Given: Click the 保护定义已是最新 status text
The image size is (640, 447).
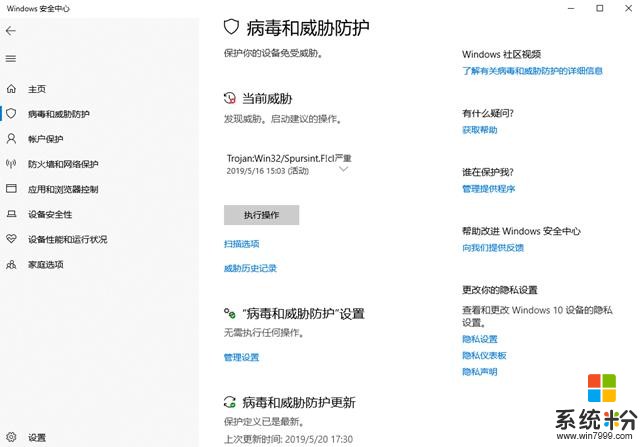Looking at the screenshot, I should pos(264,421).
